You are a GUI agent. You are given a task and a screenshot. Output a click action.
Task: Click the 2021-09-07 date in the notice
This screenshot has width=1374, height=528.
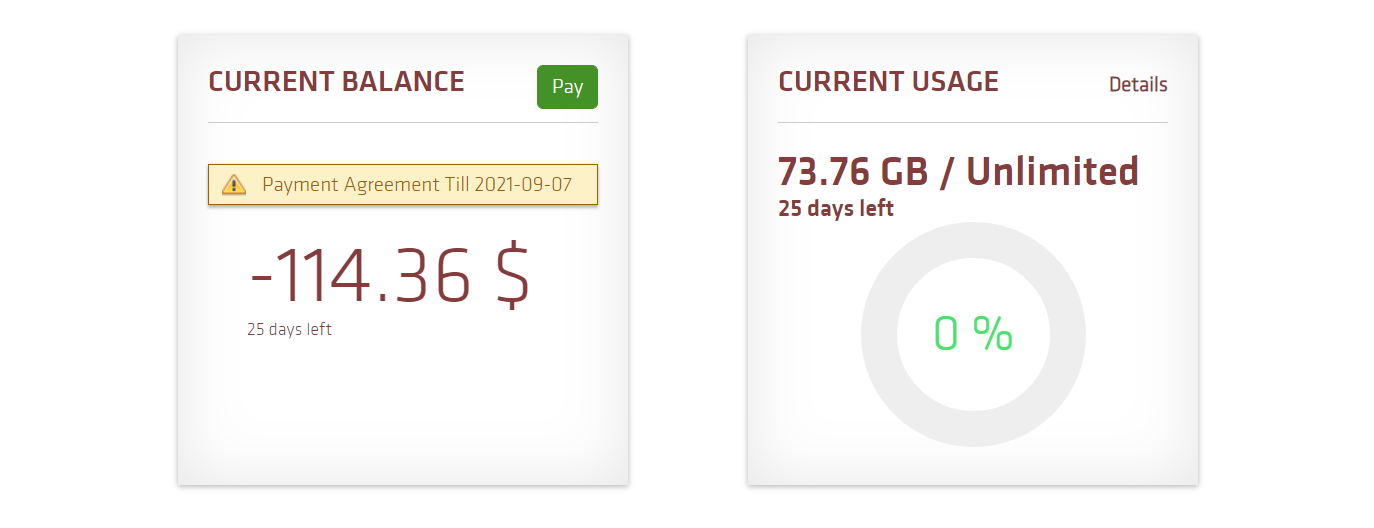[523, 185]
